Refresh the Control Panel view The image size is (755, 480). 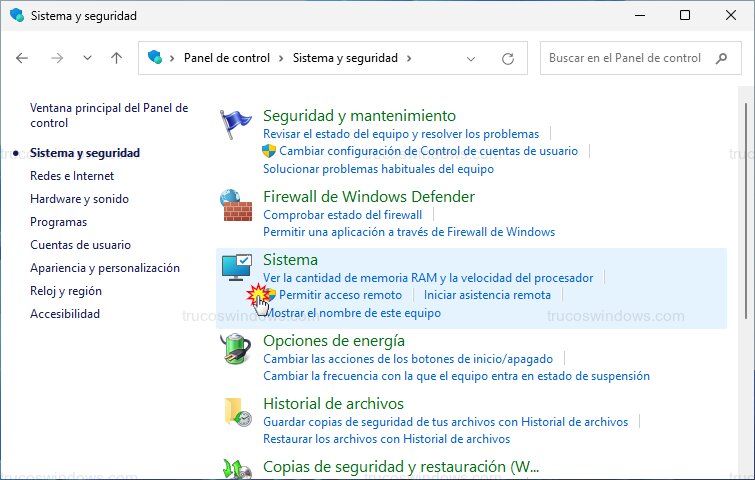(x=508, y=59)
